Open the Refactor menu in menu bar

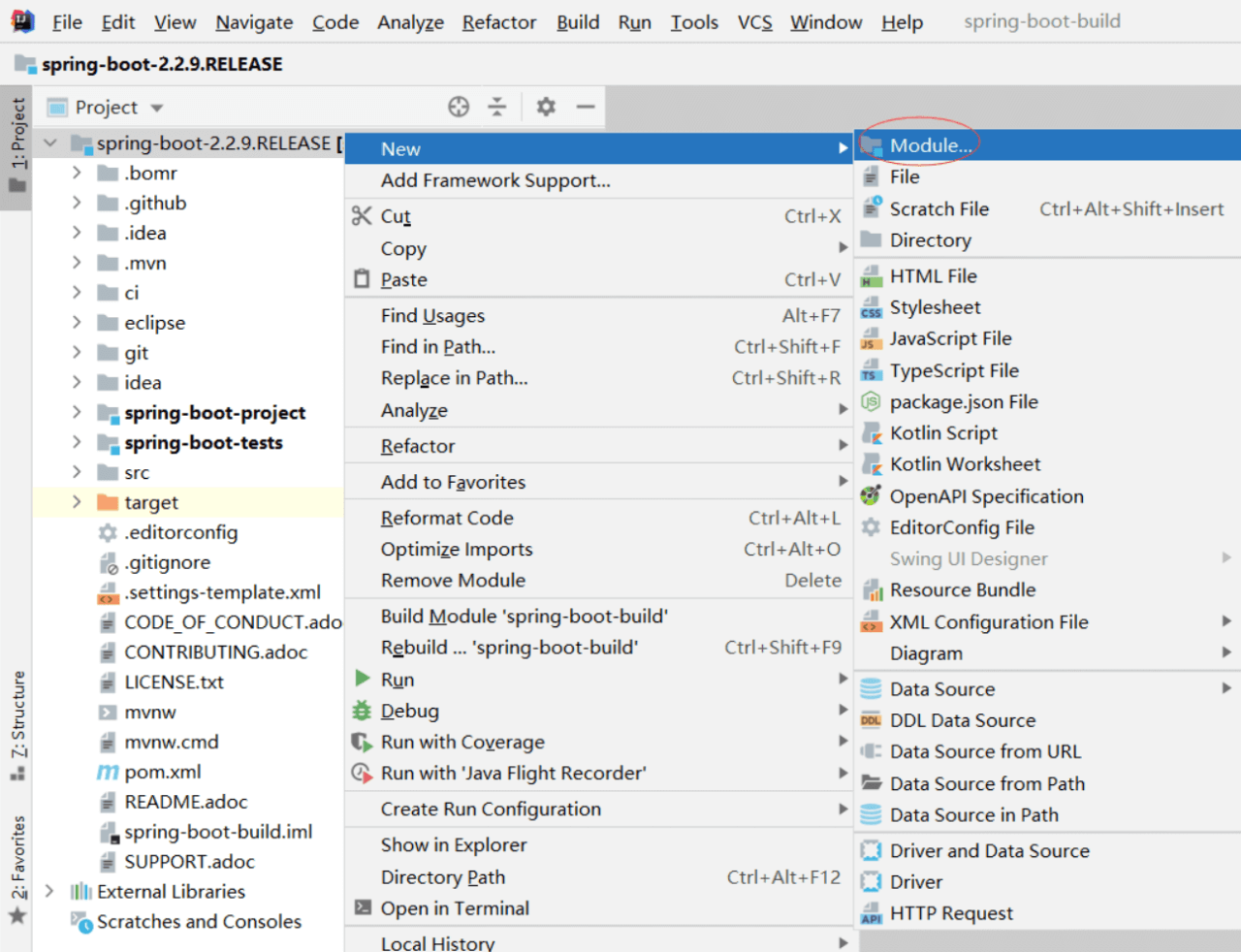pos(498,22)
